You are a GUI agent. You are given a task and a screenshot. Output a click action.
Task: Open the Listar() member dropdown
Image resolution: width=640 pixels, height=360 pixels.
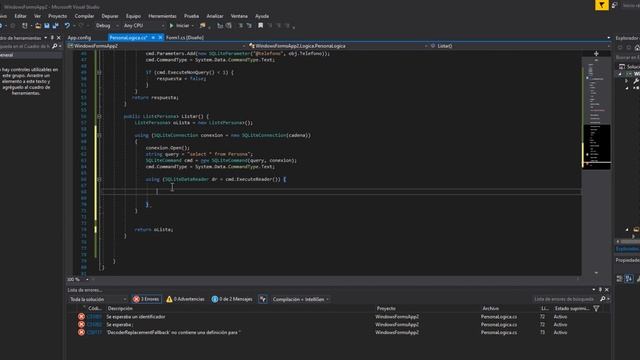tap(519, 46)
